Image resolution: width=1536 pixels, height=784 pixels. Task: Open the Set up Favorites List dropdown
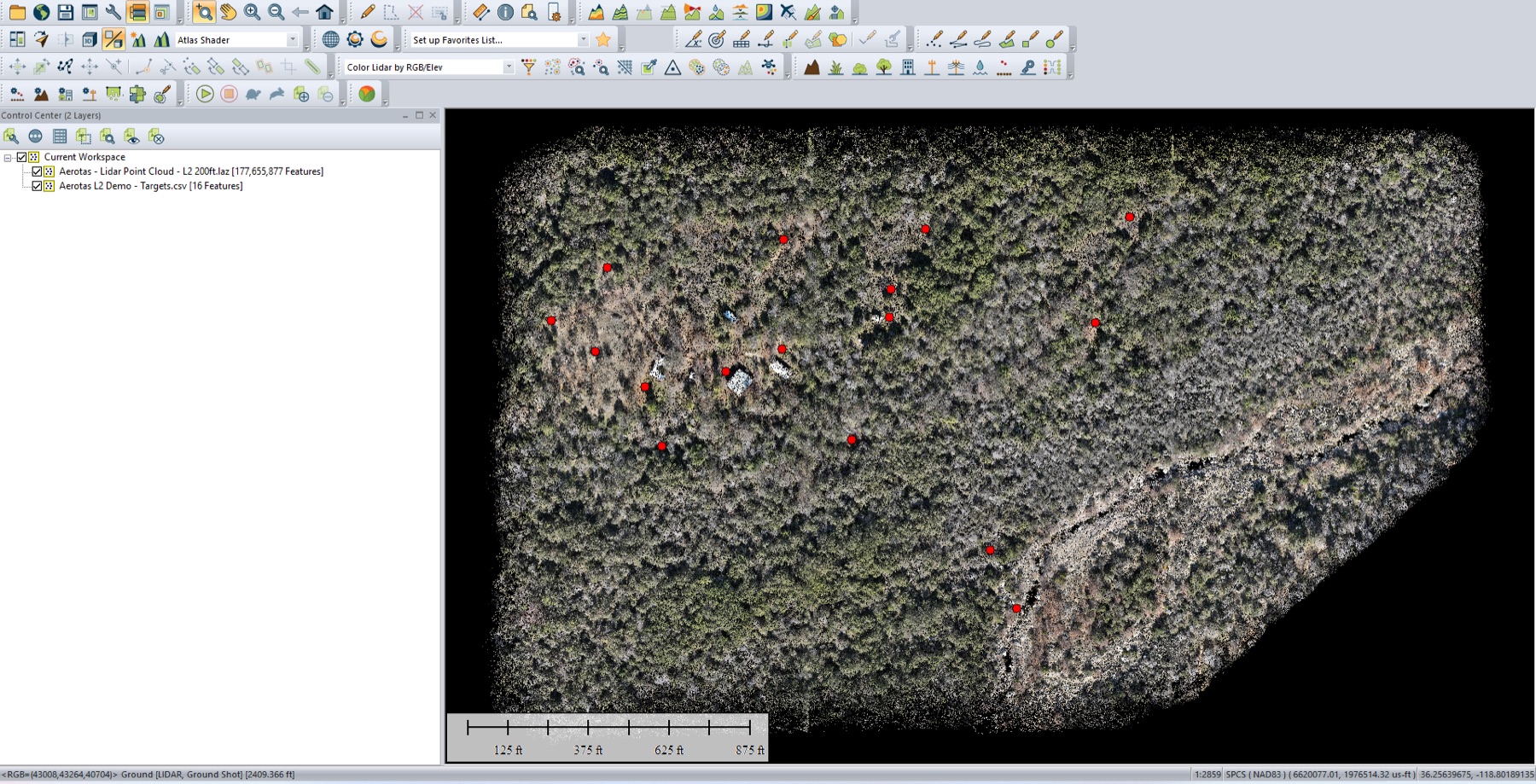[x=583, y=40]
